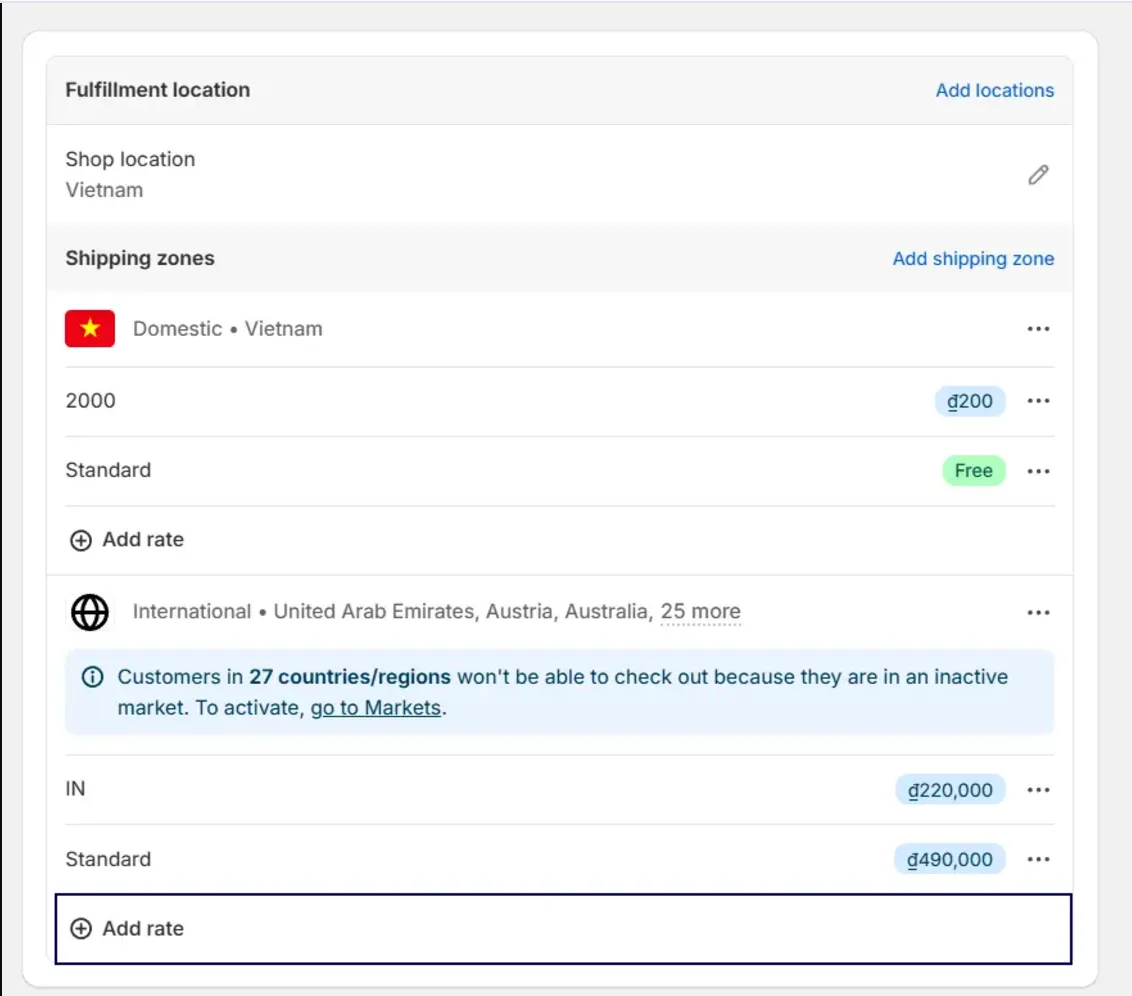The image size is (1132, 996).
Task: Select the 2000 rate name
Action: [90, 401]
